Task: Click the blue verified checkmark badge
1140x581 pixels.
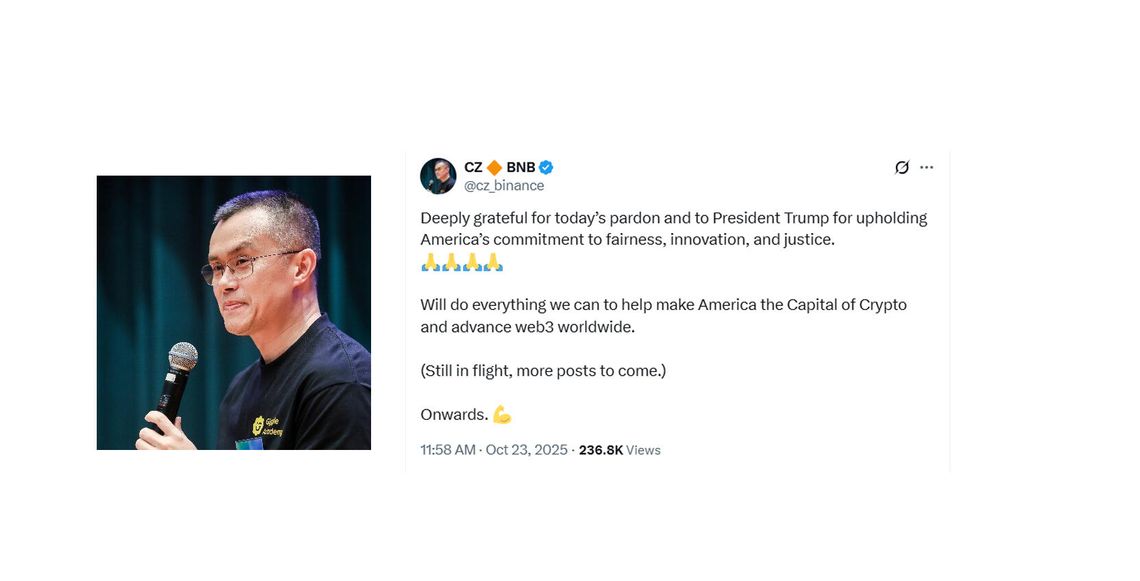Action: point(547,167)
